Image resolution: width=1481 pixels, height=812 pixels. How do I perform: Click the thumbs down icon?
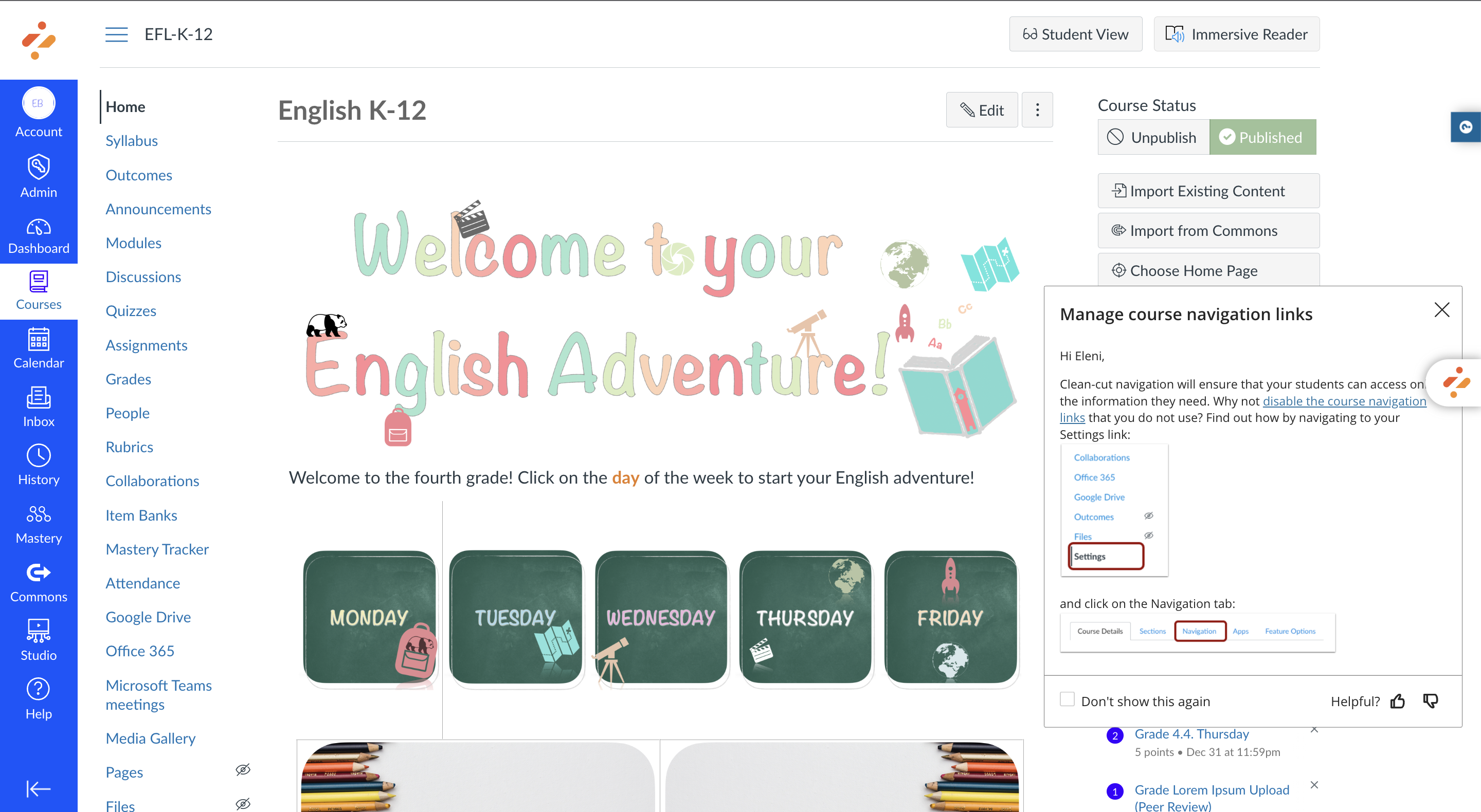pos(1431,700)
